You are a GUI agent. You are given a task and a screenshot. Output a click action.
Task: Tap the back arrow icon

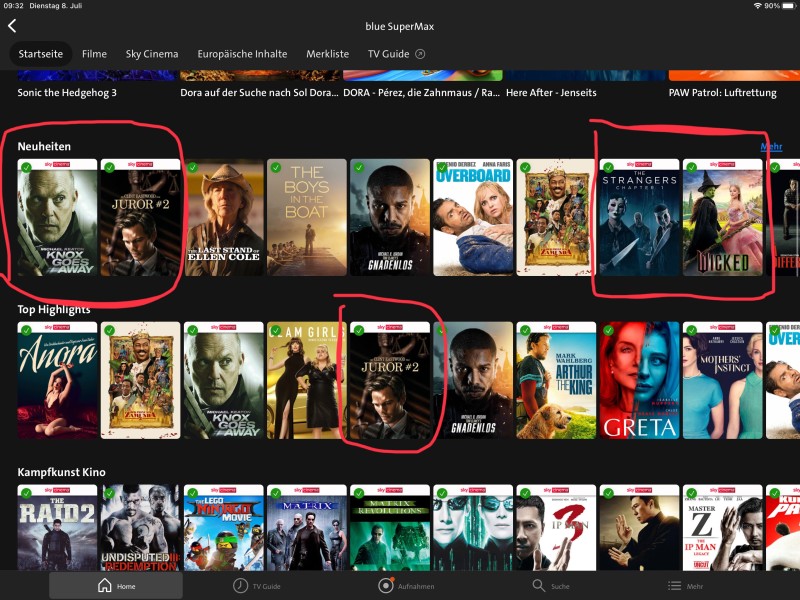click(x=12, y=26)
